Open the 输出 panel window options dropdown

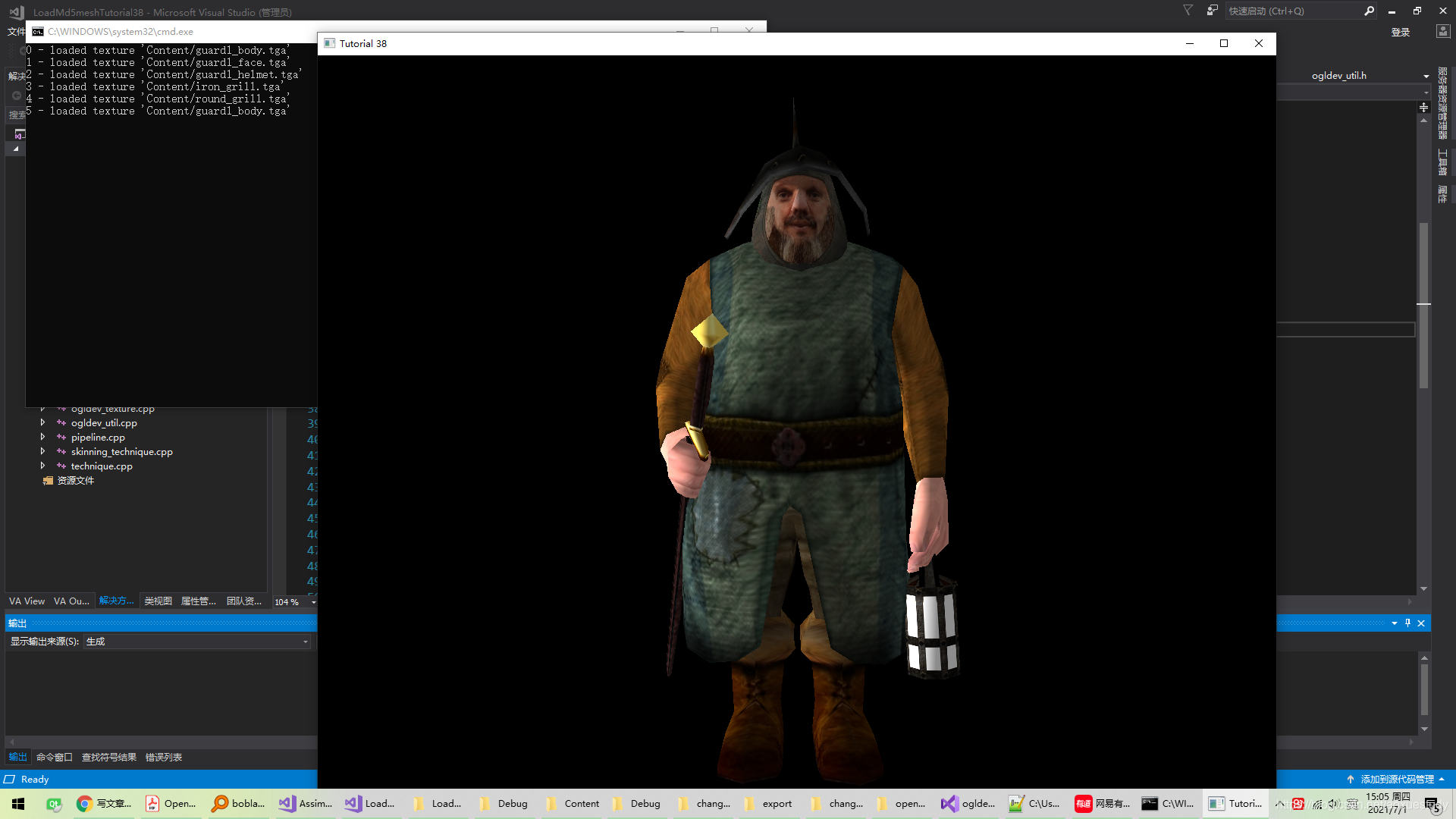[1395, 623]
